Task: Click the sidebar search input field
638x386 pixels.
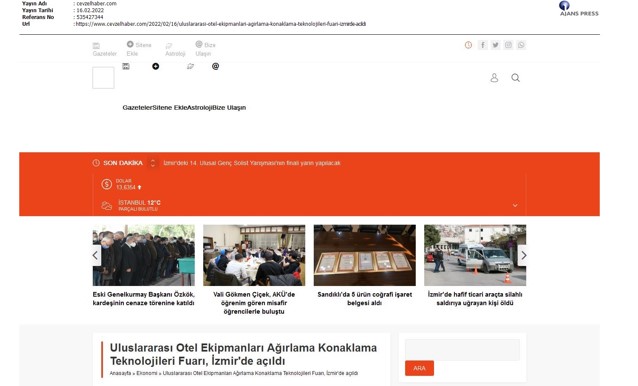Action: pyautogui.click(x=462, y=350)
